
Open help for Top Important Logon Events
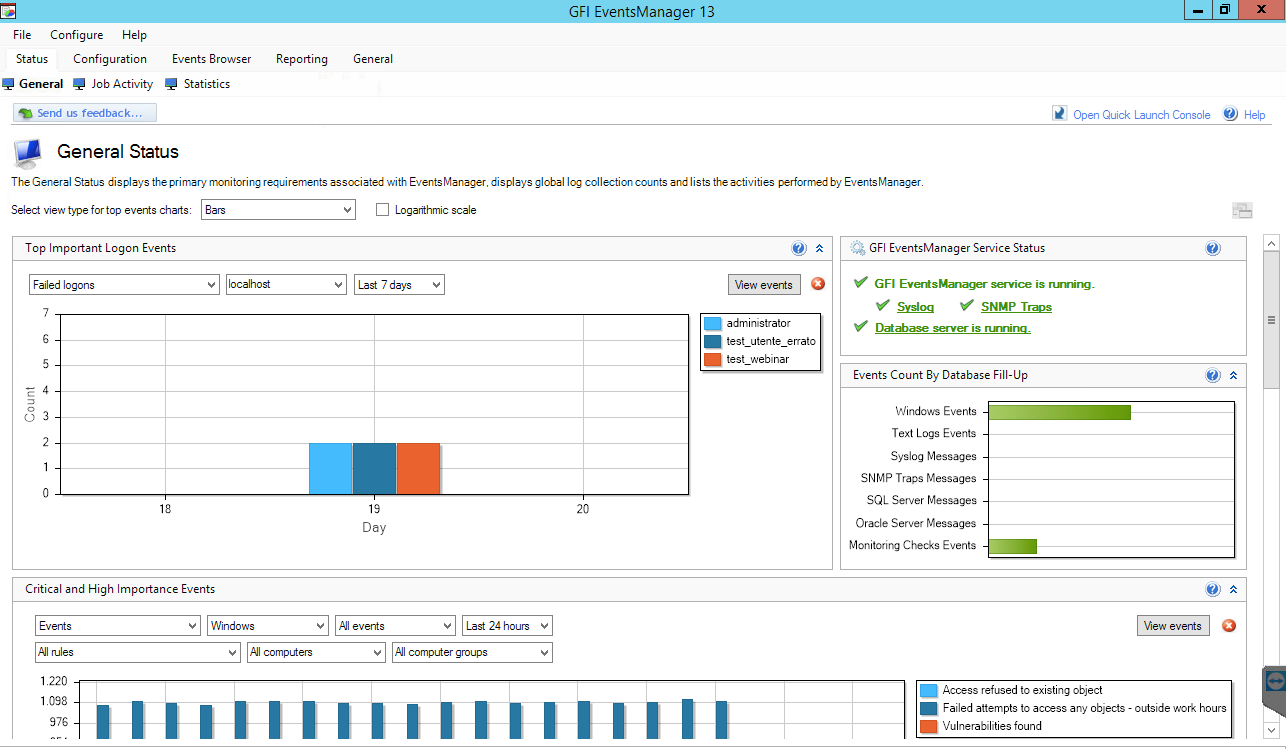coord(798,248)
